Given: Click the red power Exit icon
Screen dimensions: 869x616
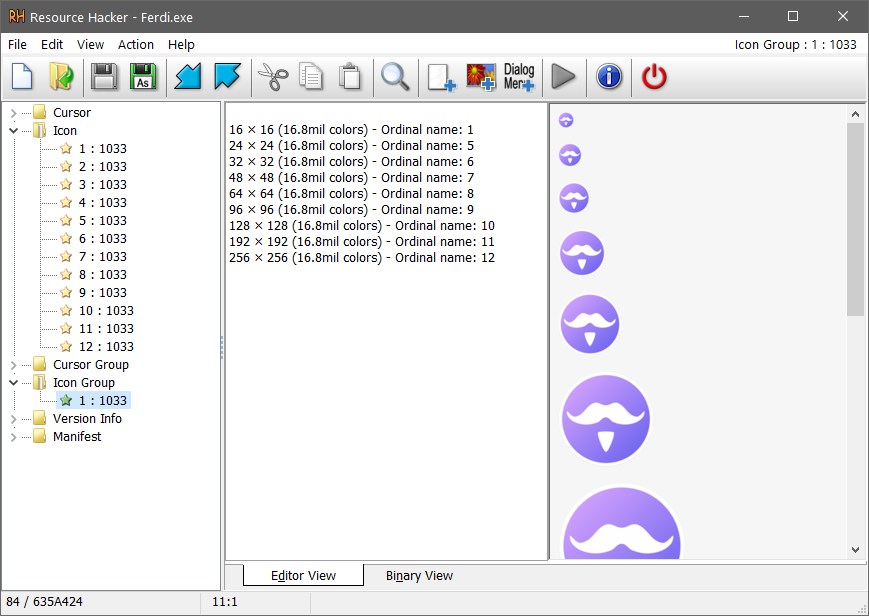Looking at the screenshot, I should 654,77.
